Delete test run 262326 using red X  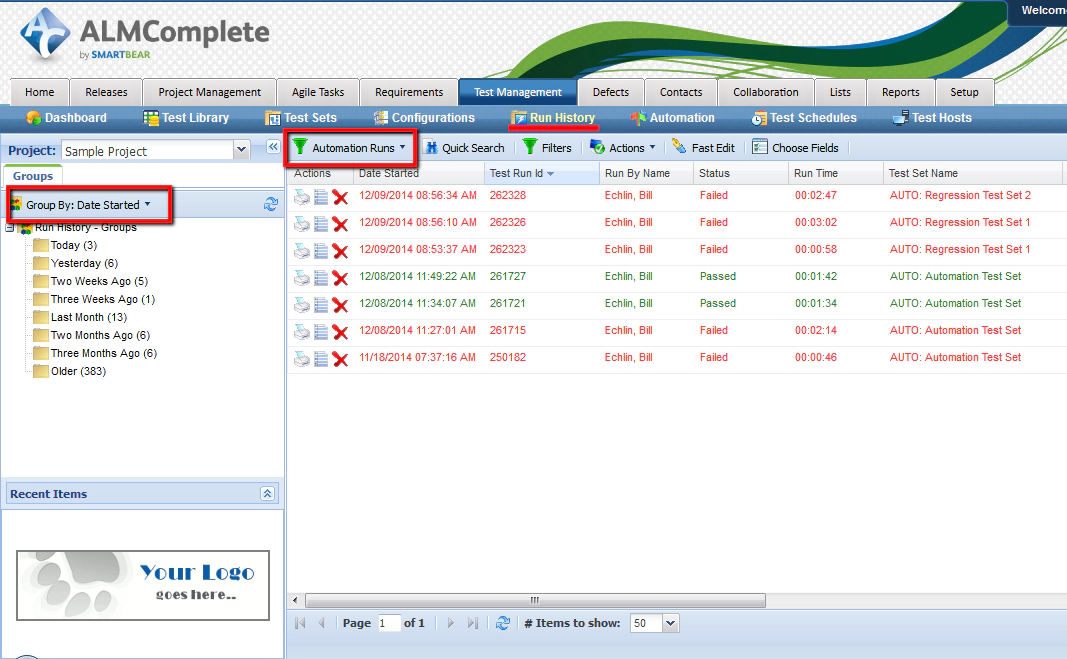pos(340,224)
